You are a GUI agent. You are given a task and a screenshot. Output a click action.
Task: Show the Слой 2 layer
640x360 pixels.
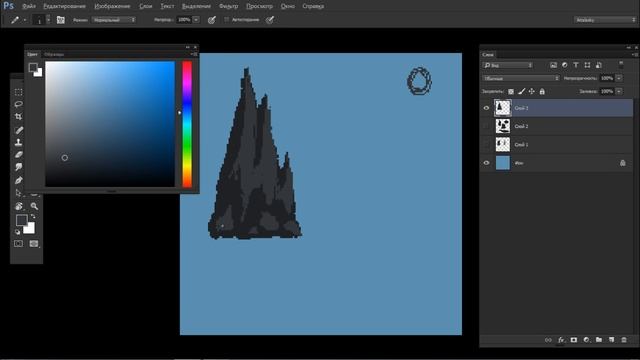486,126
